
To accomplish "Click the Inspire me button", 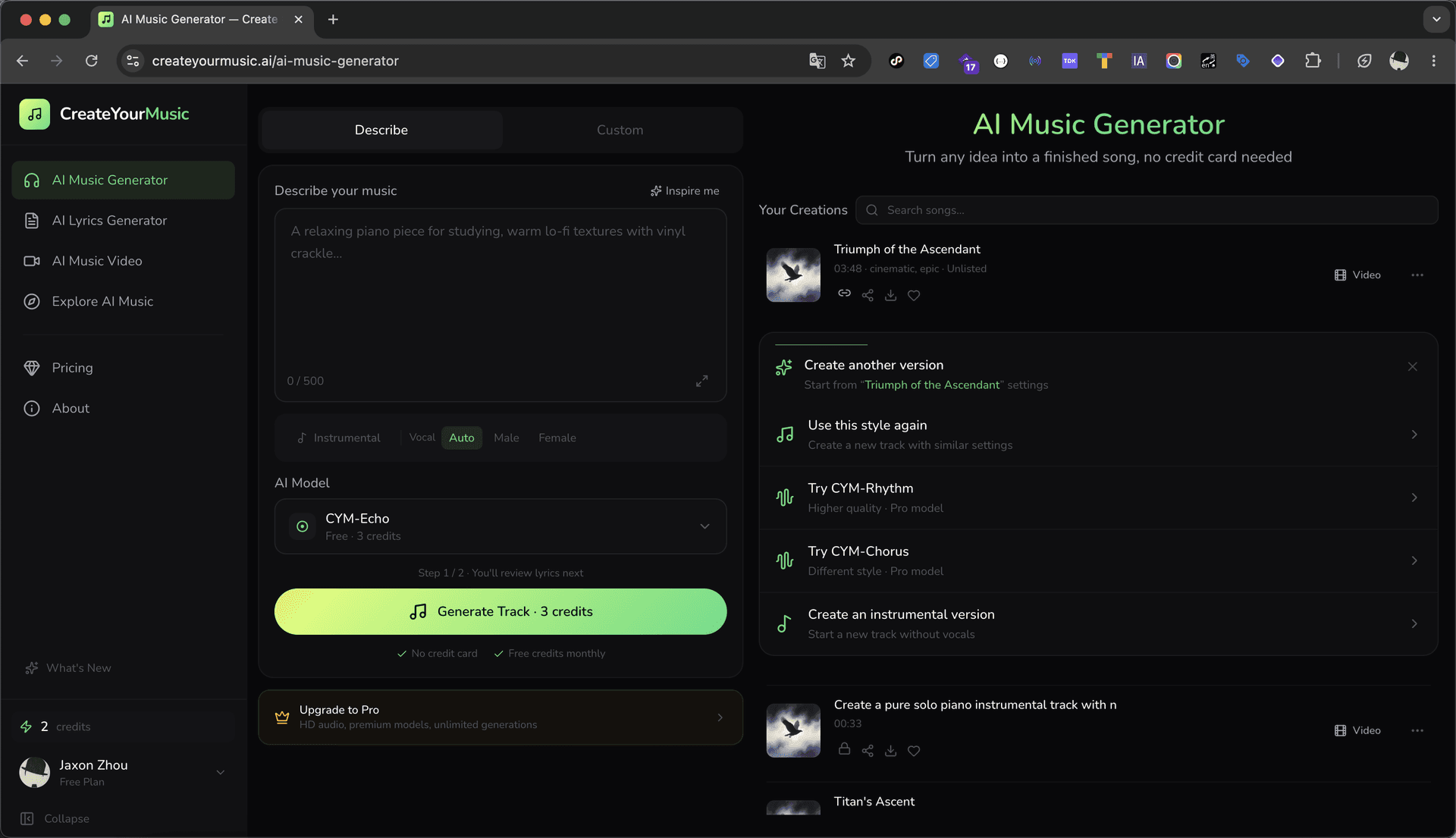I will pos(685,191).
